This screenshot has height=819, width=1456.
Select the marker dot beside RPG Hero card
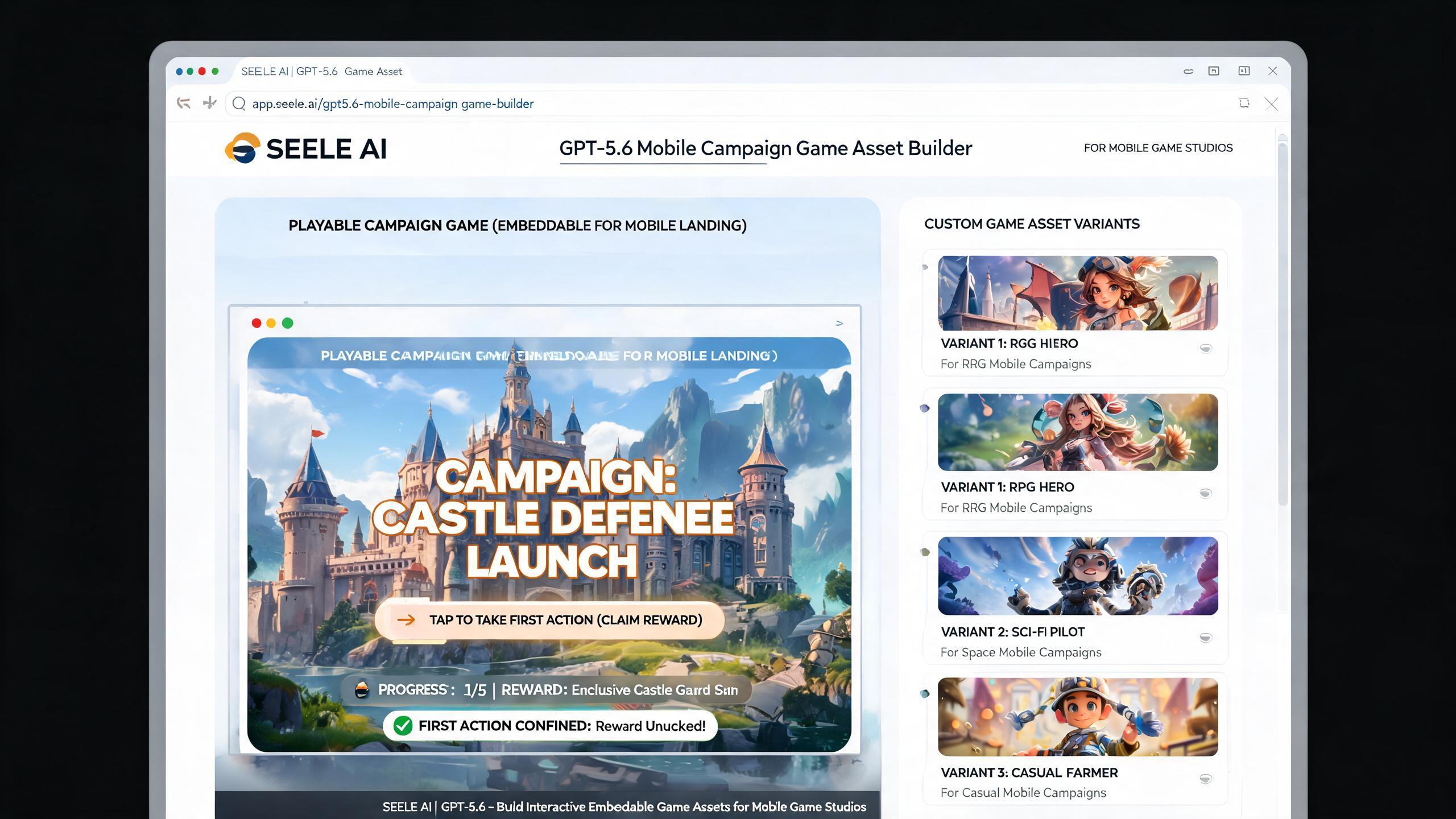925,408
